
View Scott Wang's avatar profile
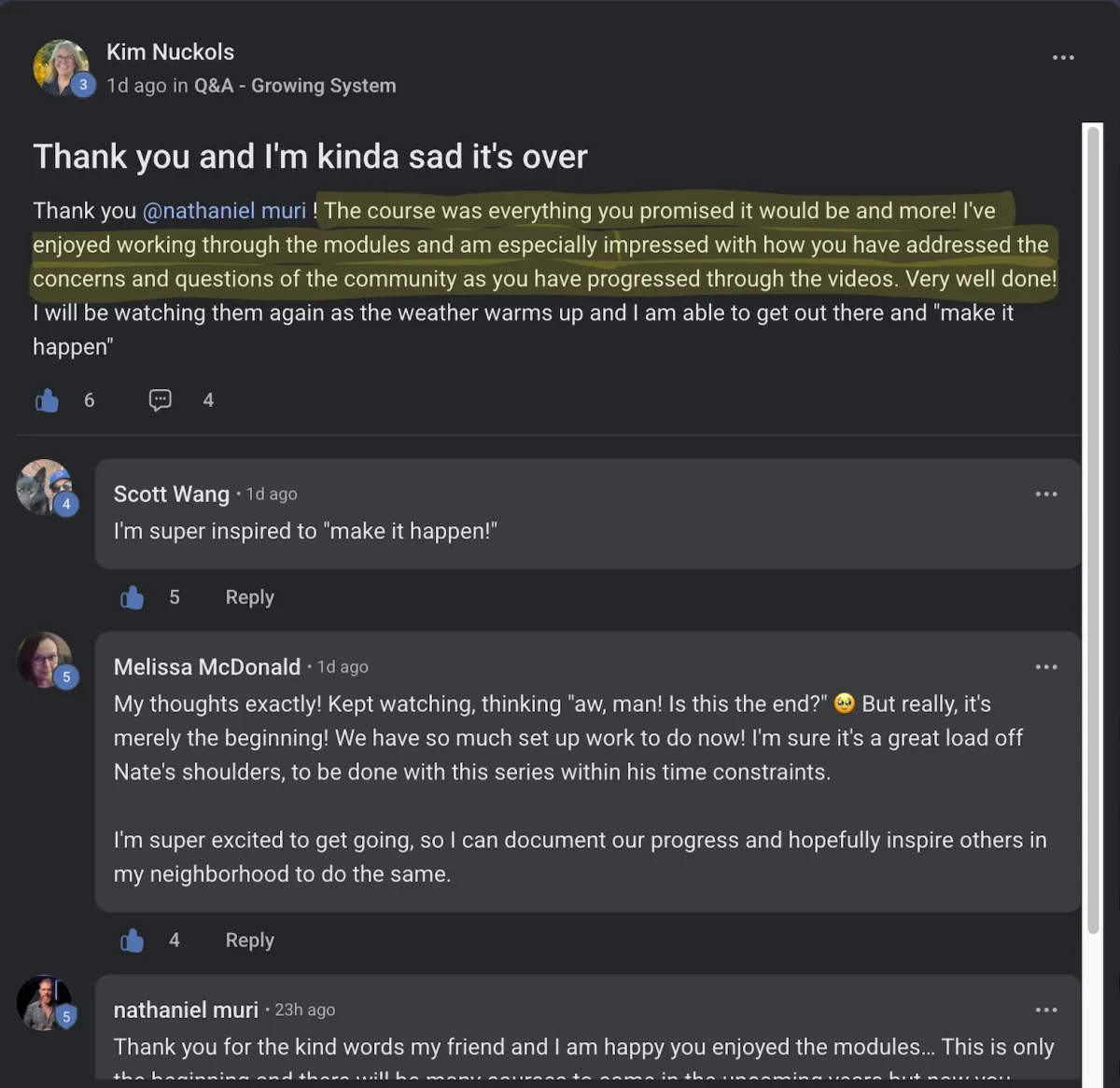[44, 487]
